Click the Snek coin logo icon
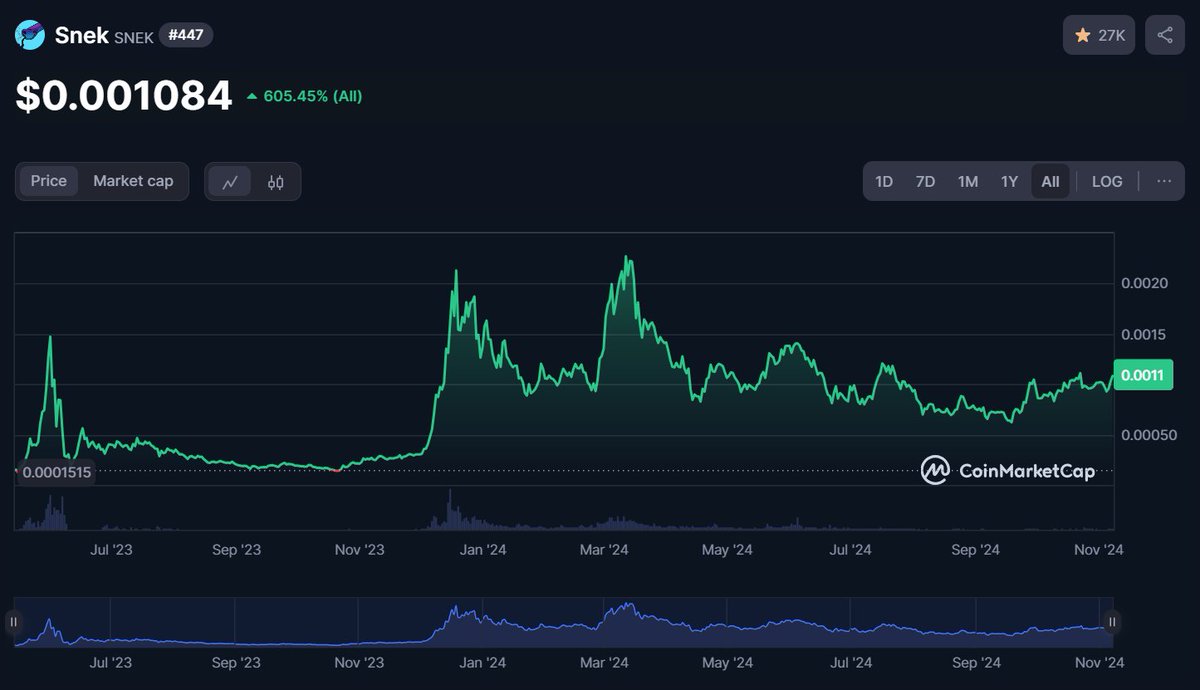Viewport: 1200px width, 690px height. pos(30,35)
